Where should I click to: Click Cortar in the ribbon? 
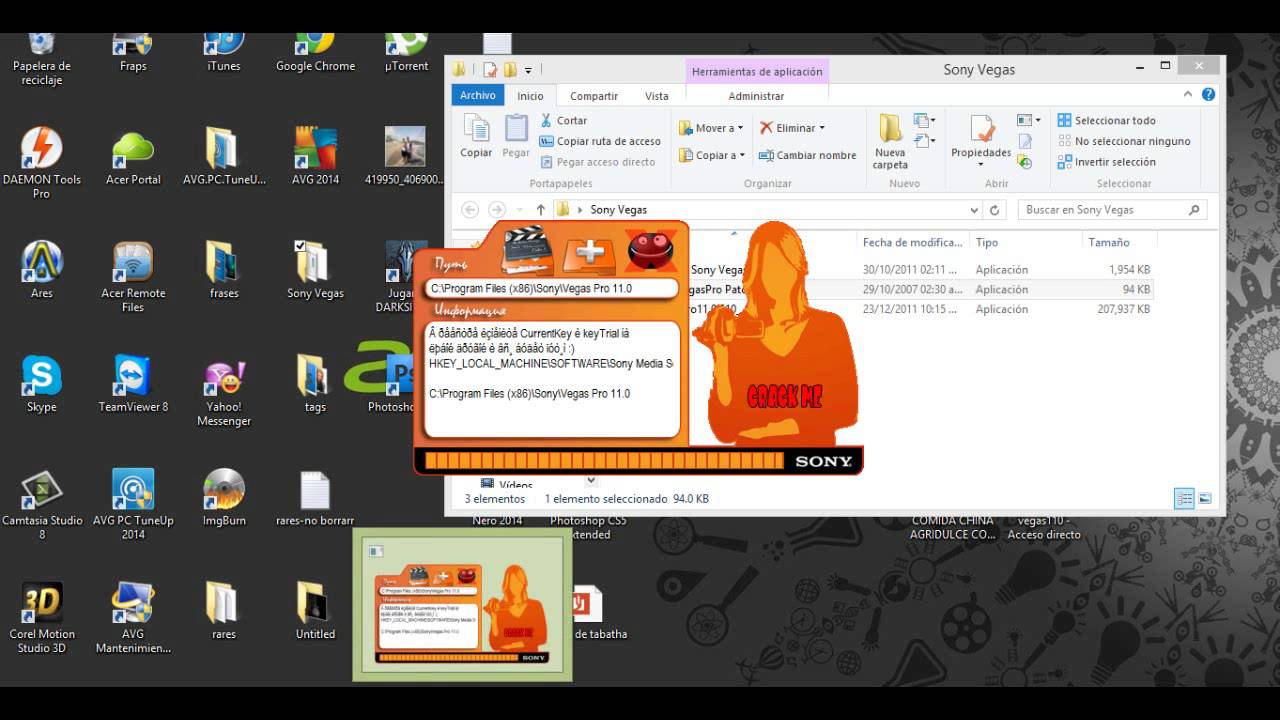(x=564, y=120)
